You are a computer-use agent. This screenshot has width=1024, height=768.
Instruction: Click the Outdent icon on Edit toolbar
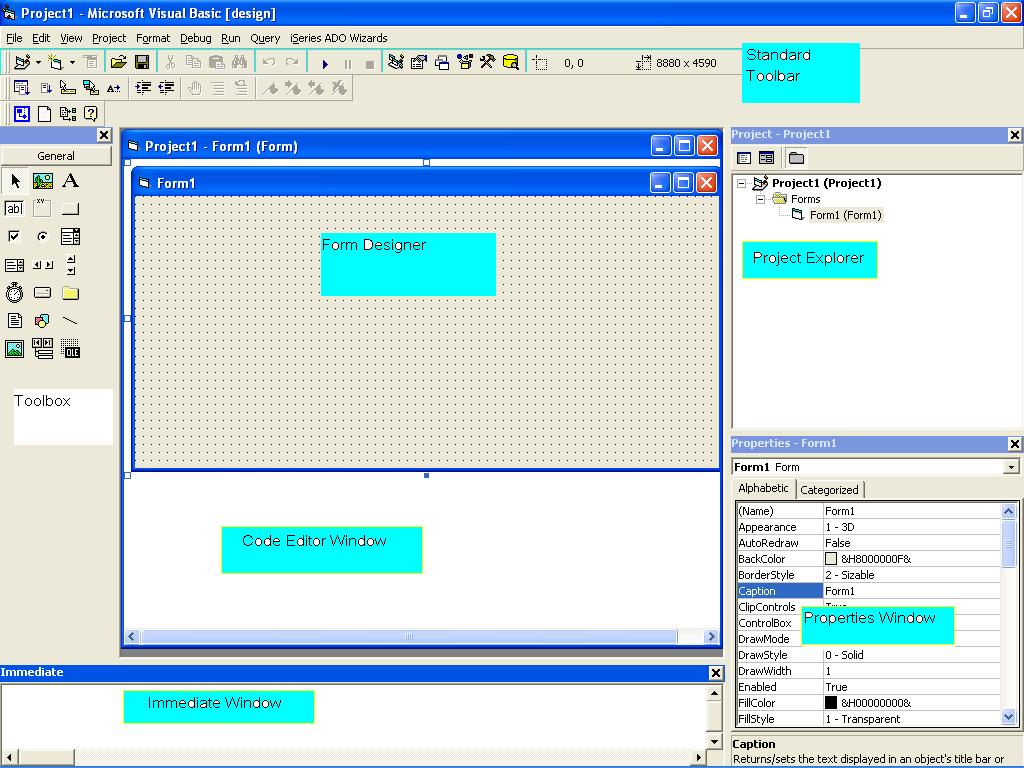tap(167, 88)
